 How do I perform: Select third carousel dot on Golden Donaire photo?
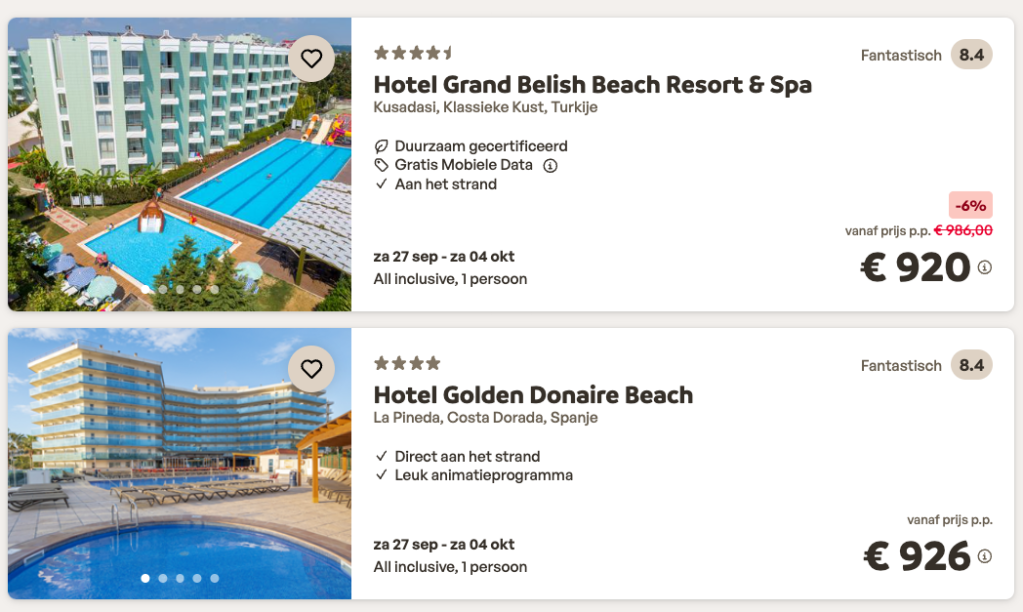[x=180, y=578]
